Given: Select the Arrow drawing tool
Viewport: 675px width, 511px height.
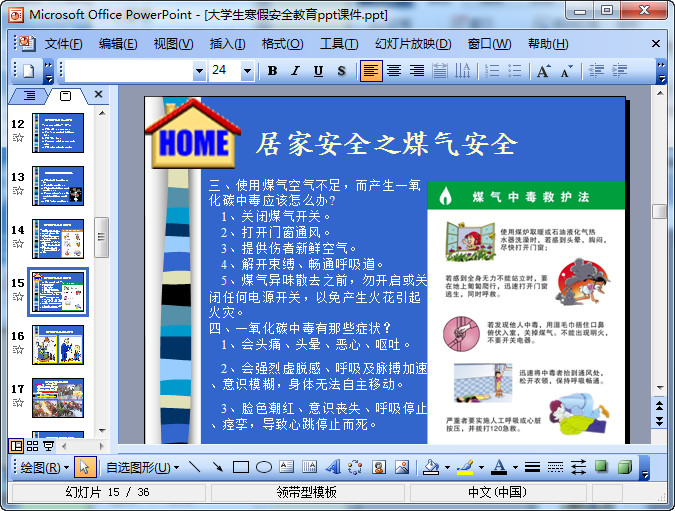Looking at the screenshot, I should pyautogui.click(x=217, y=467).
